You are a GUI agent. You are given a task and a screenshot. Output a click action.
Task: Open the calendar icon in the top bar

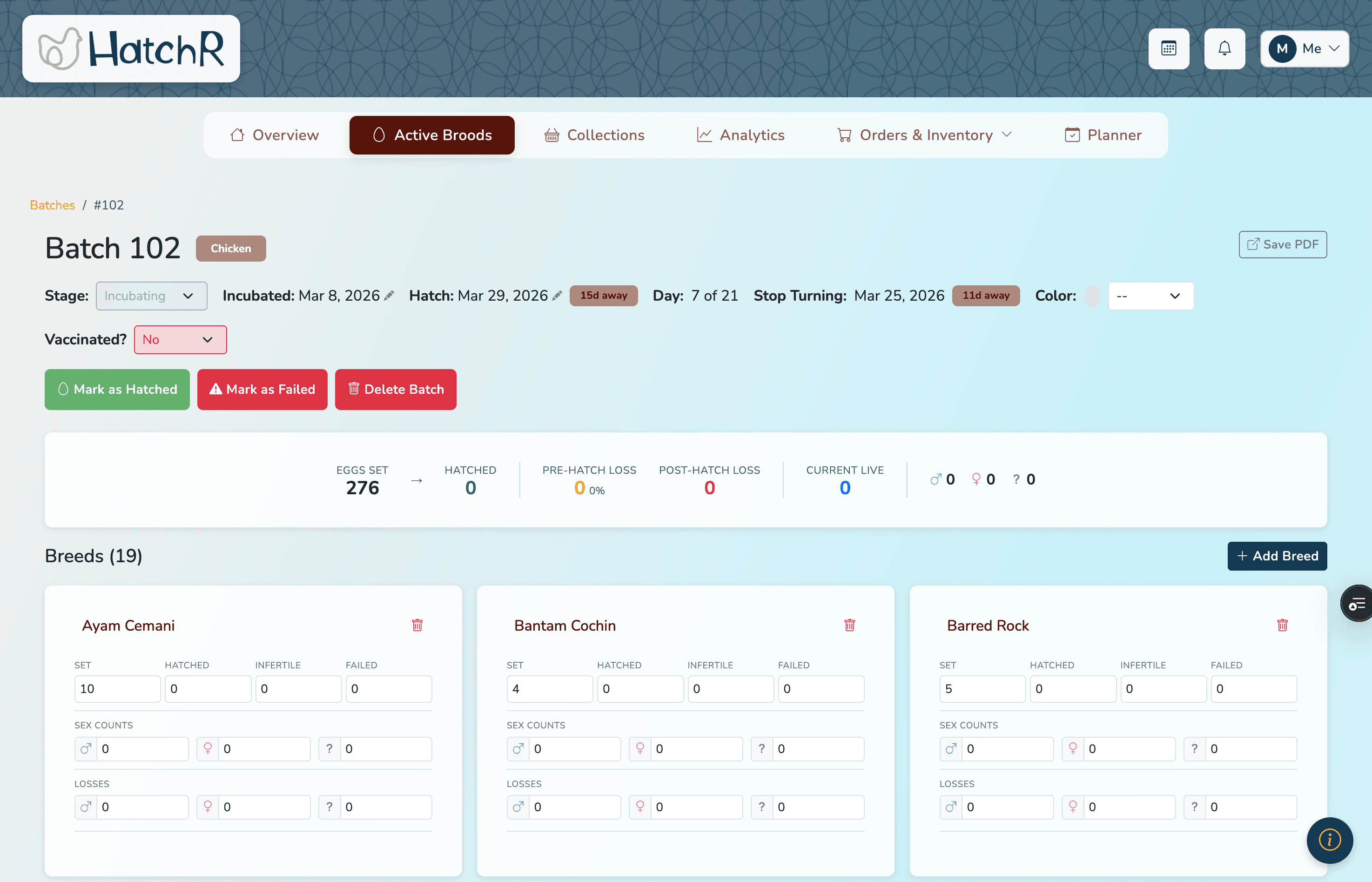pyautogui.click(x=1169, y=49)
